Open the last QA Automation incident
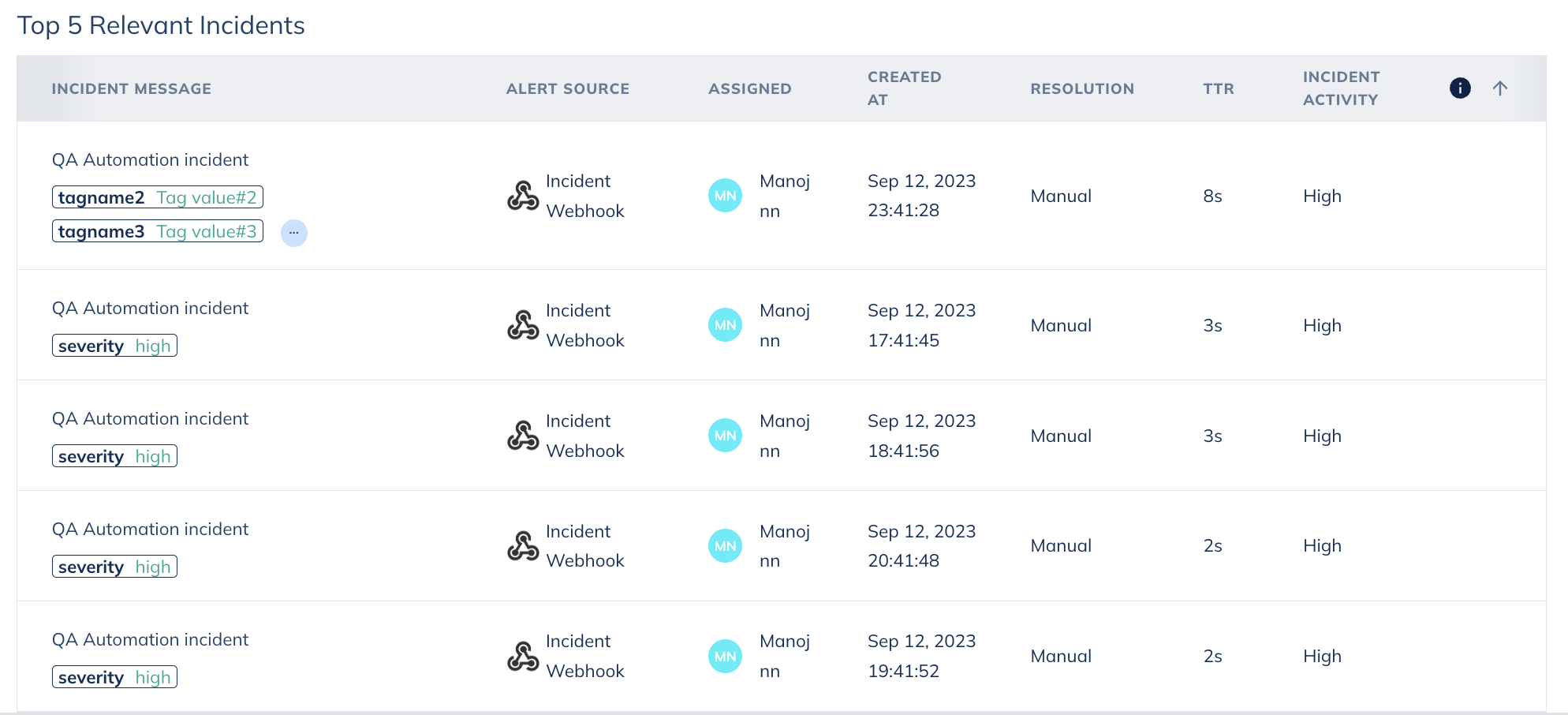This screenshot has height=715, width=1568. 150,639
